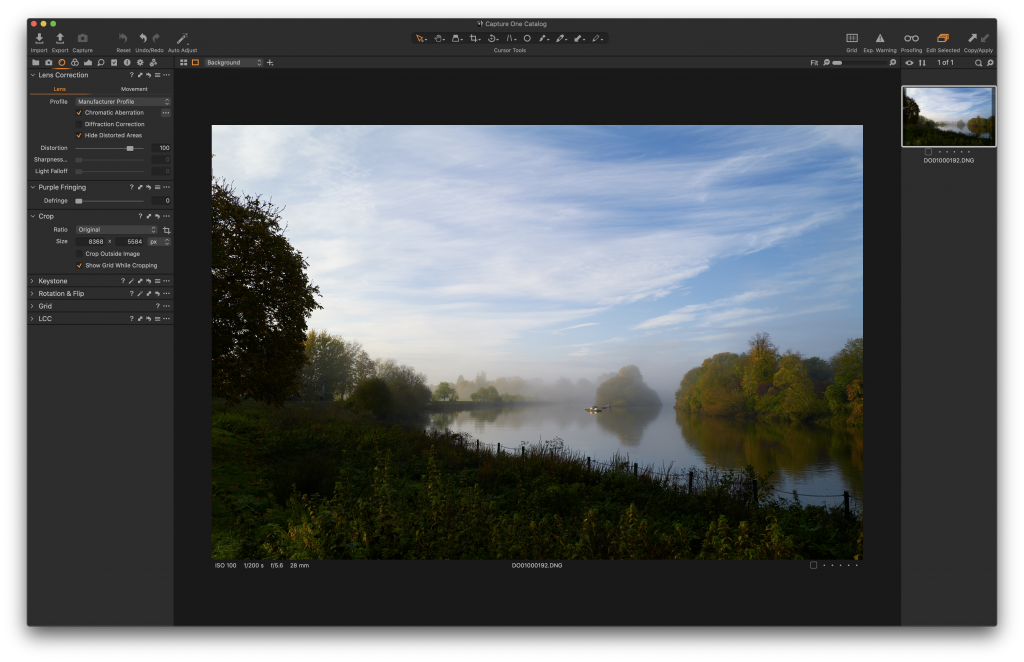Select the Rotate cursor tool

tap(492, 39)
